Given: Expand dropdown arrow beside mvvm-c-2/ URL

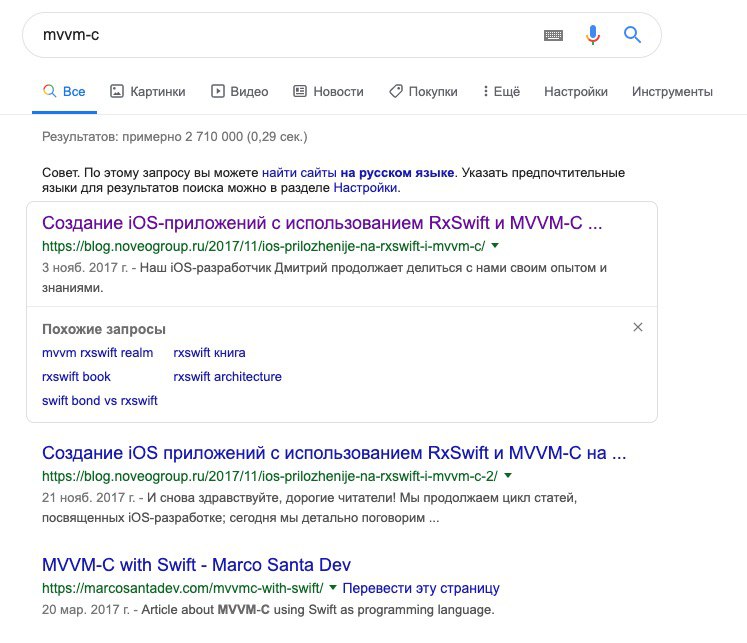Looking at the screenshot, I should (x=508, y=476).
